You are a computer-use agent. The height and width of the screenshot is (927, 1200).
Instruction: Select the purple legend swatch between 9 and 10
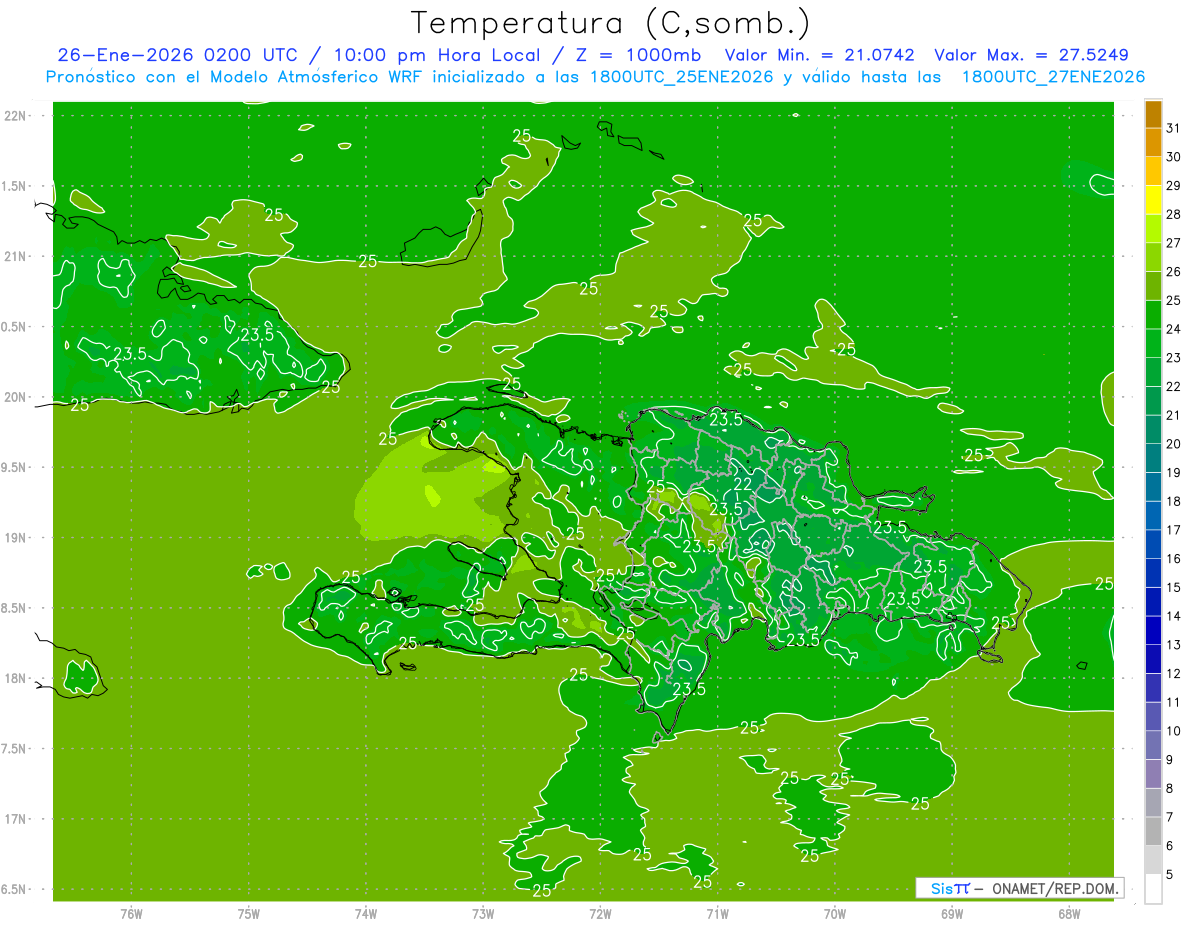point(1153,745)
